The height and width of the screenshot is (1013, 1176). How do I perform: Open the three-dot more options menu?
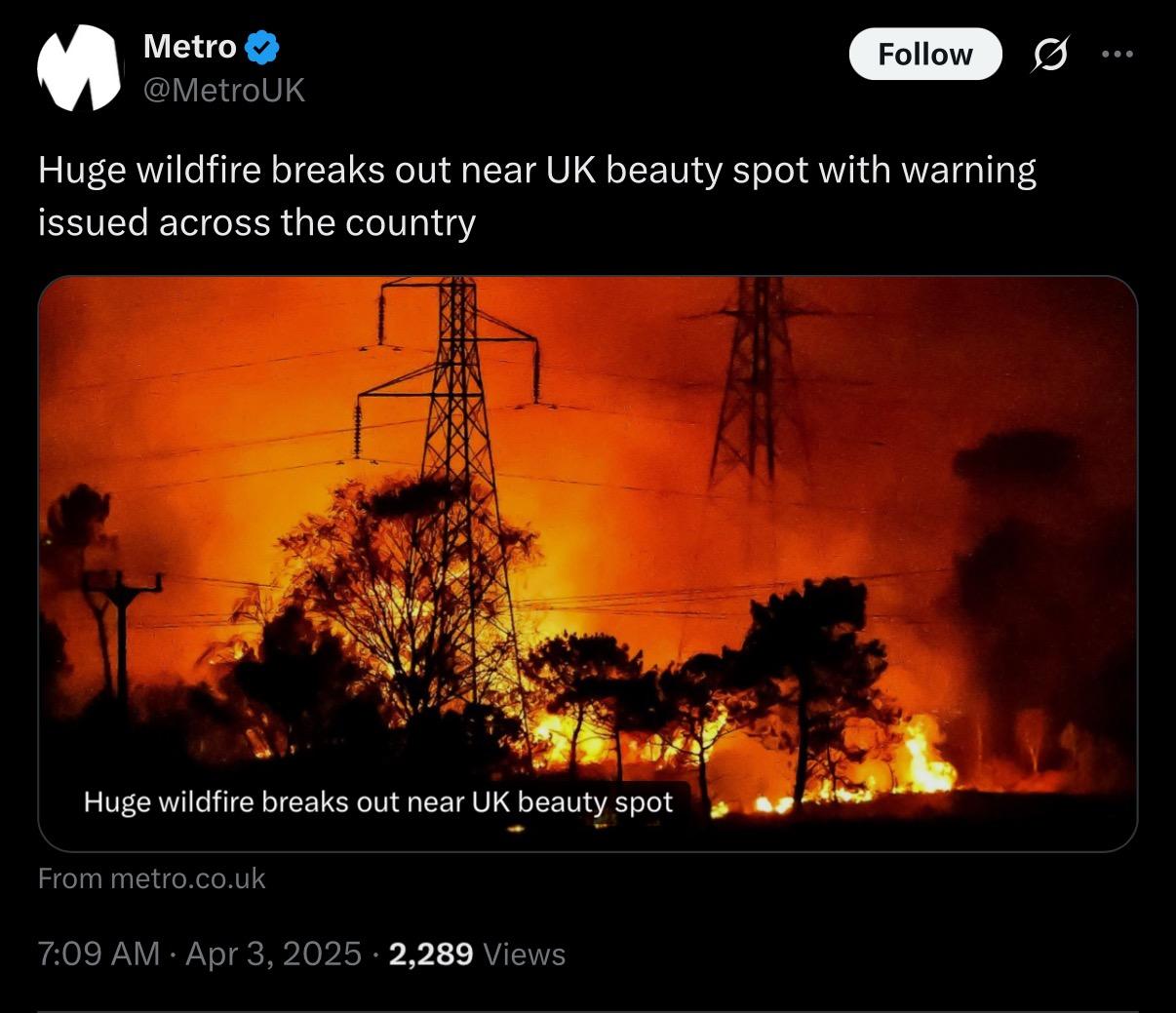[x=1117, y=55]
